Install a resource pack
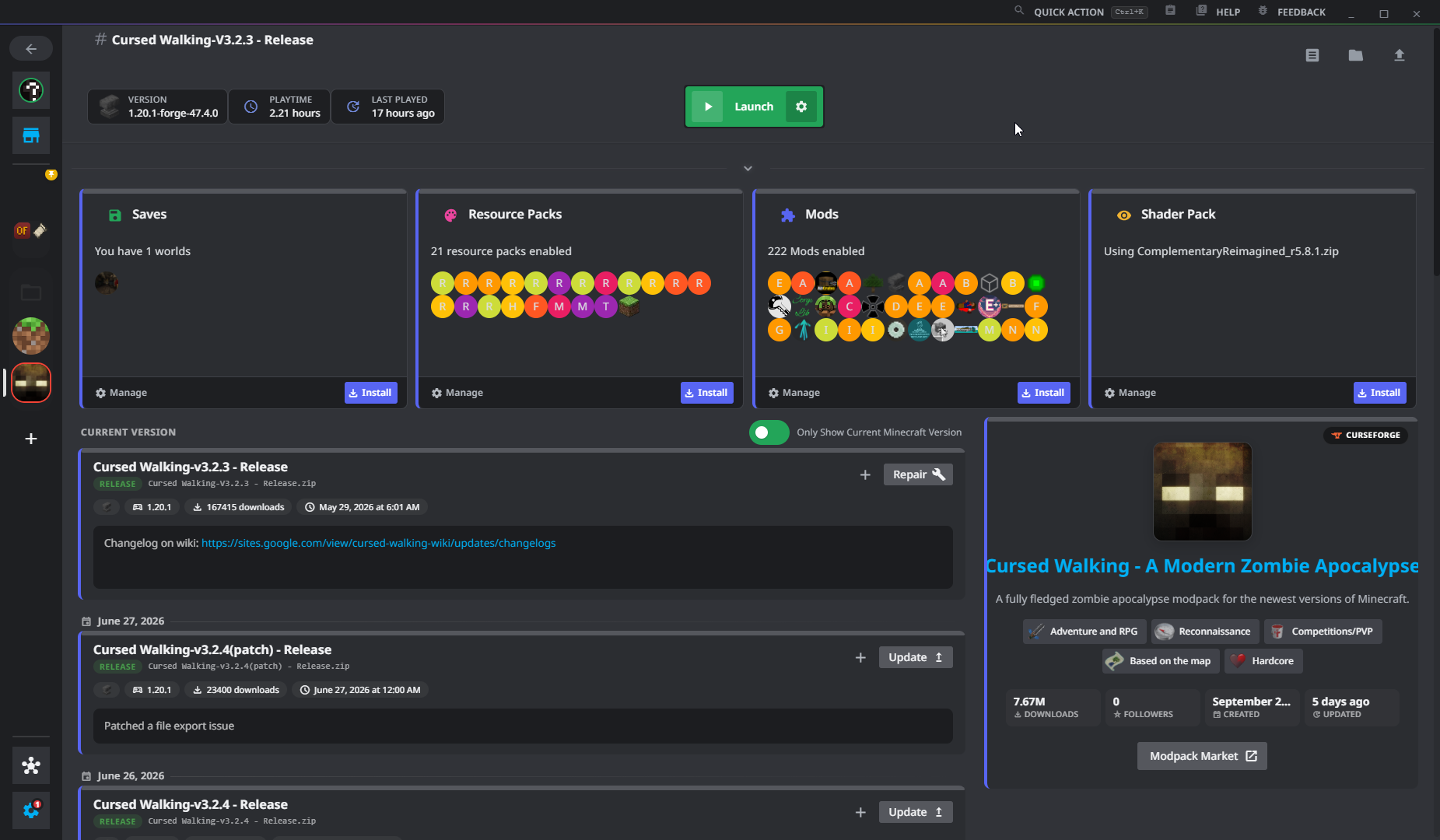The height and width of the screenshot is (840, 1440). 707,393
